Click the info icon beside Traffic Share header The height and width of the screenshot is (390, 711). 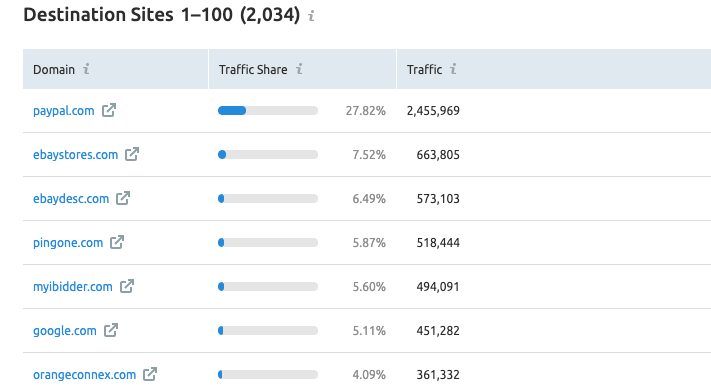(299, 69)
